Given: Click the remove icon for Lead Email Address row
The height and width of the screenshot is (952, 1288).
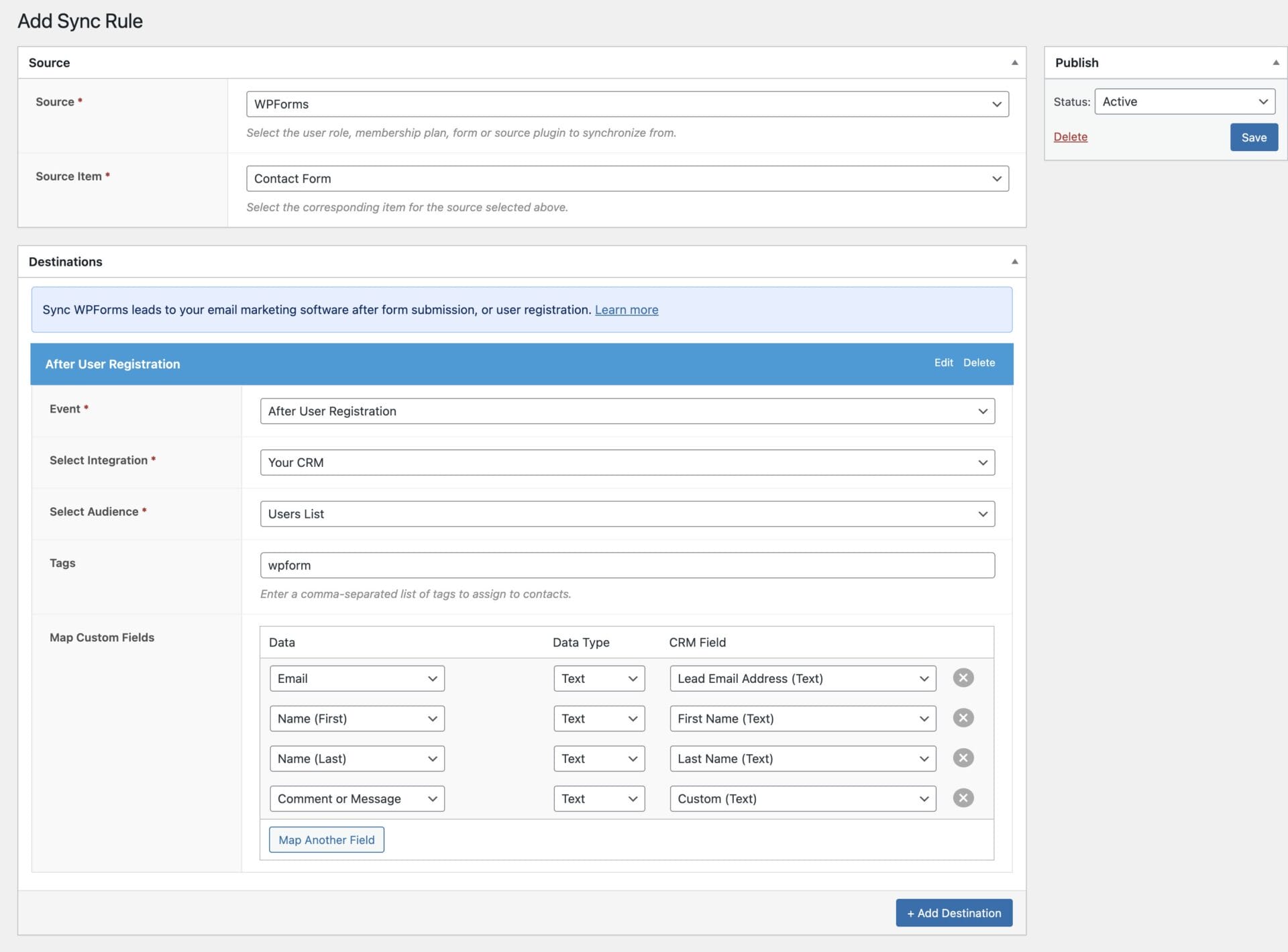Looking at the screenshot, I should point(963,678).
